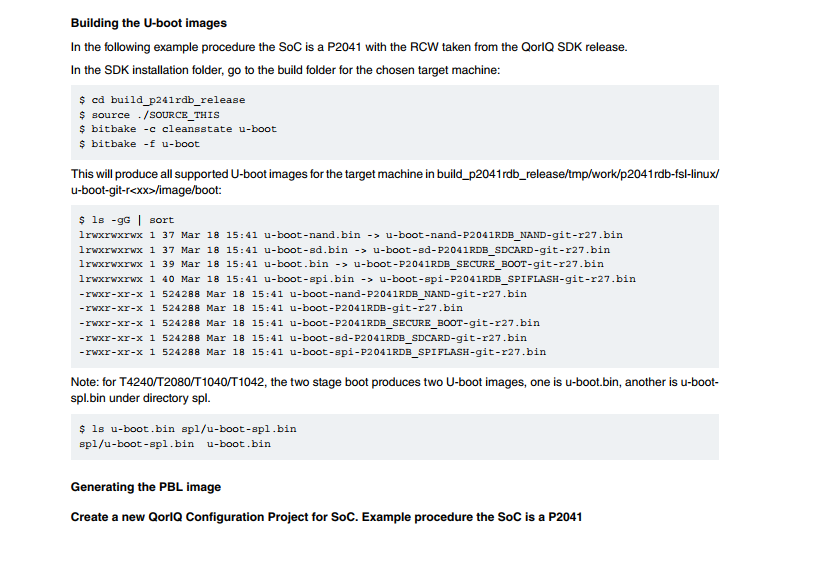Click the "cd build_p241rdb_release" command line
The image size is (813, 574).
(161, 100)
